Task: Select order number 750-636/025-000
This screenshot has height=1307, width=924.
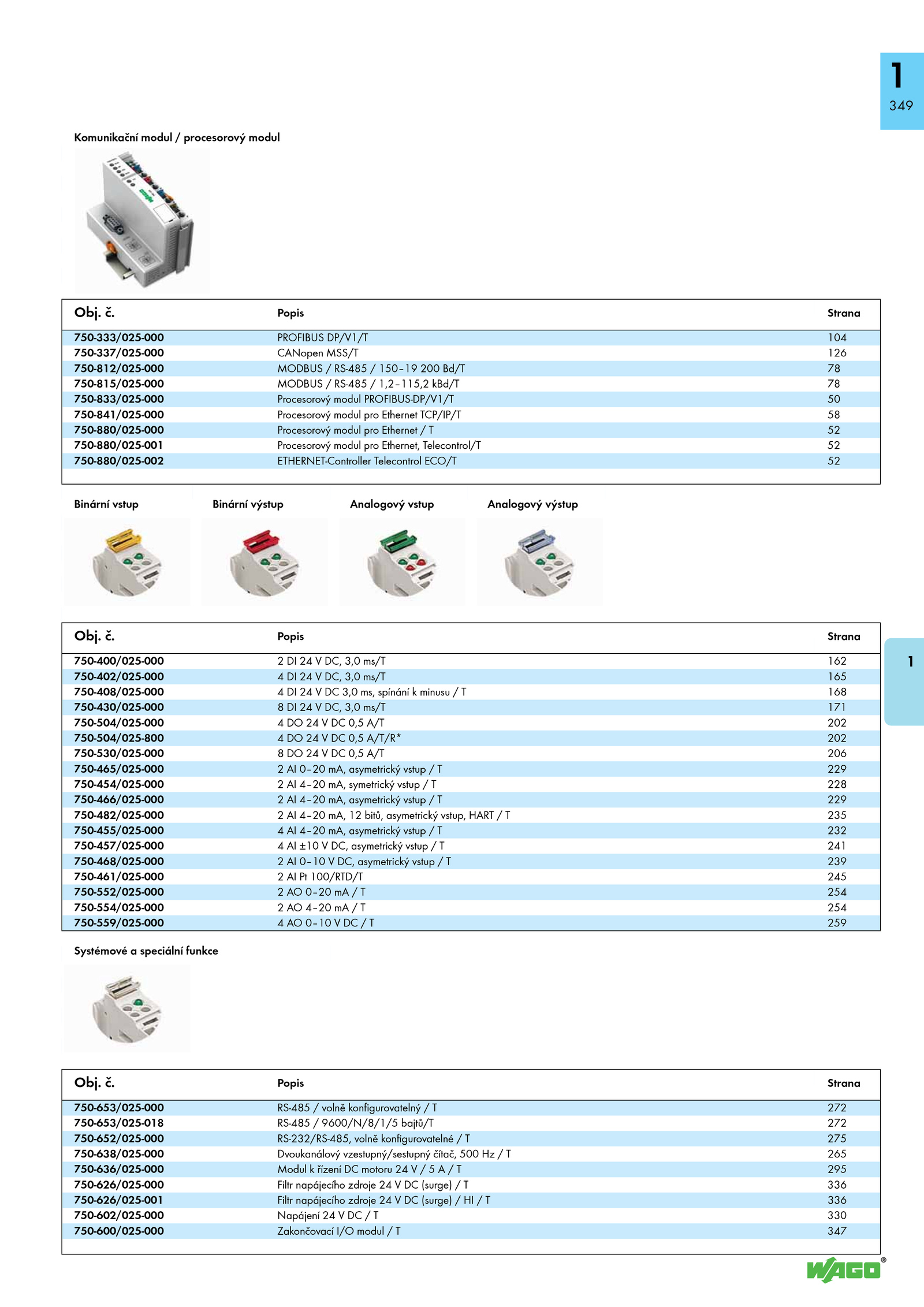Action: tap(119, 1169)
